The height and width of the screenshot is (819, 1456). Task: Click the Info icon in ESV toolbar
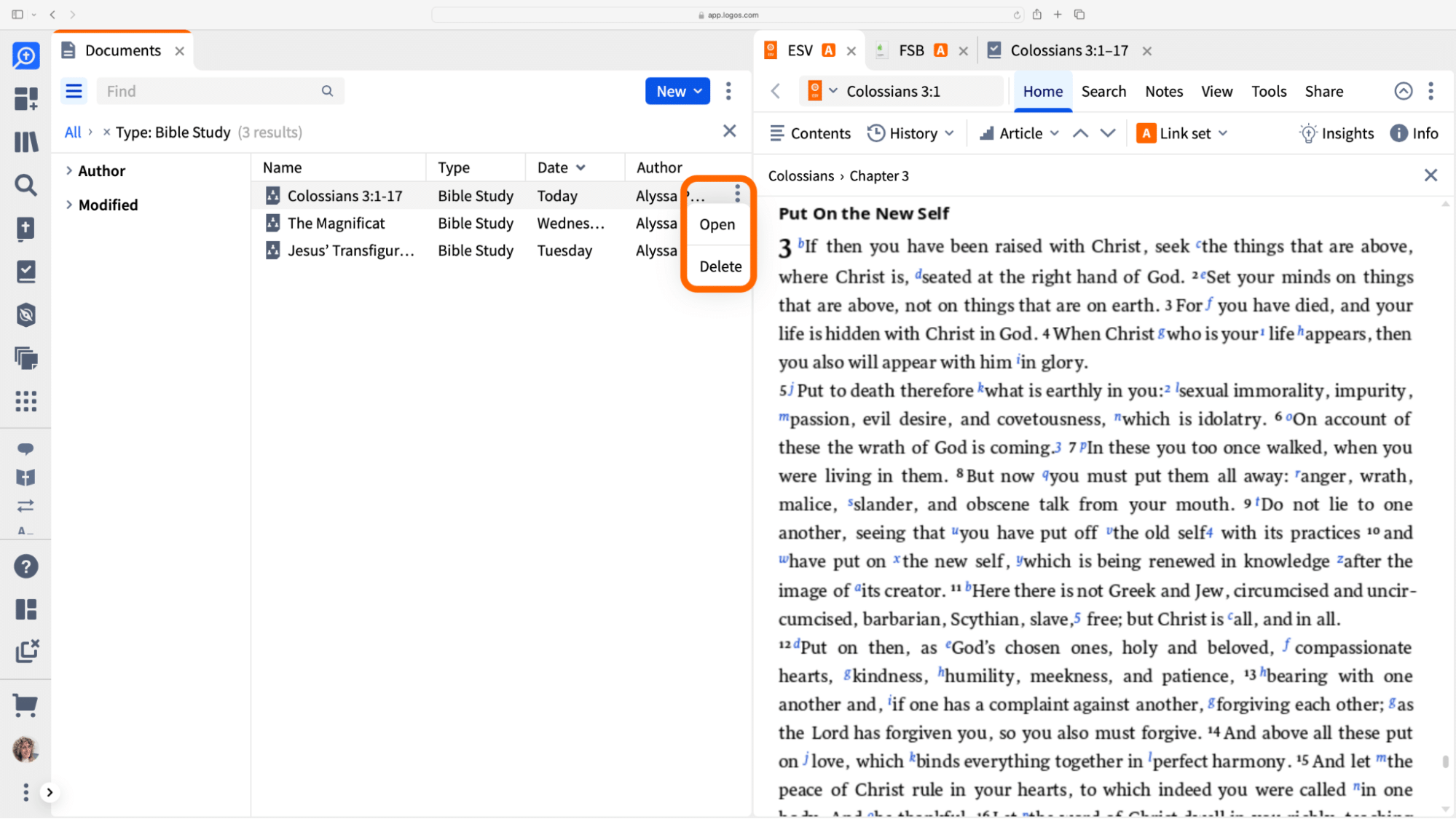pos(1414,133)
